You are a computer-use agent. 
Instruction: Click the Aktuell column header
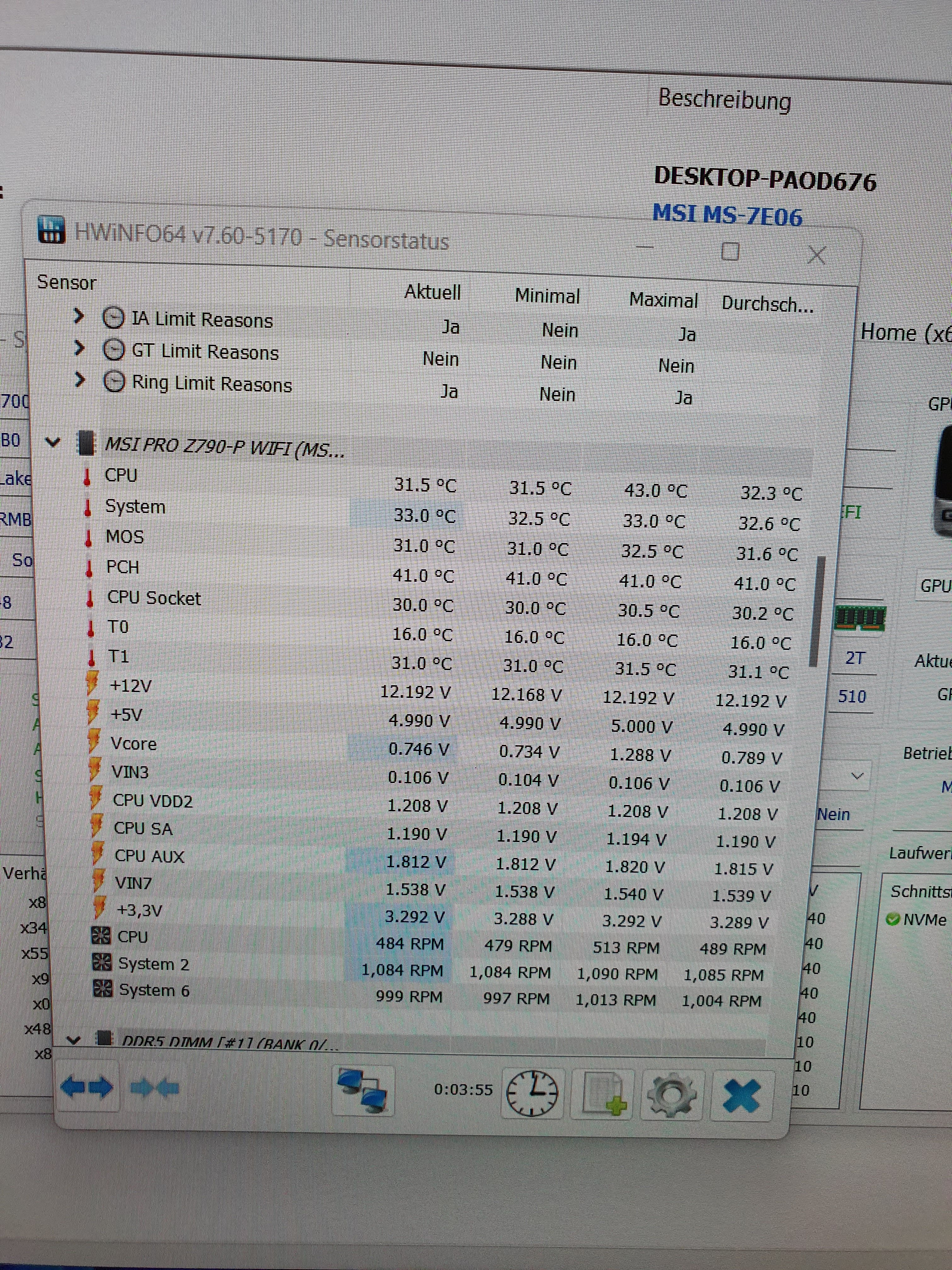point(432,292)
